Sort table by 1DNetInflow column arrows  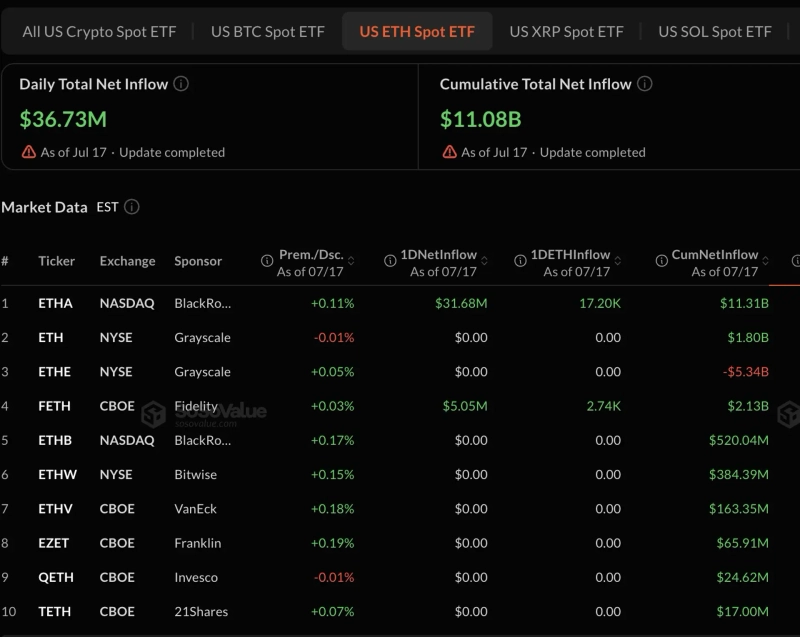(x=484, y=261)
